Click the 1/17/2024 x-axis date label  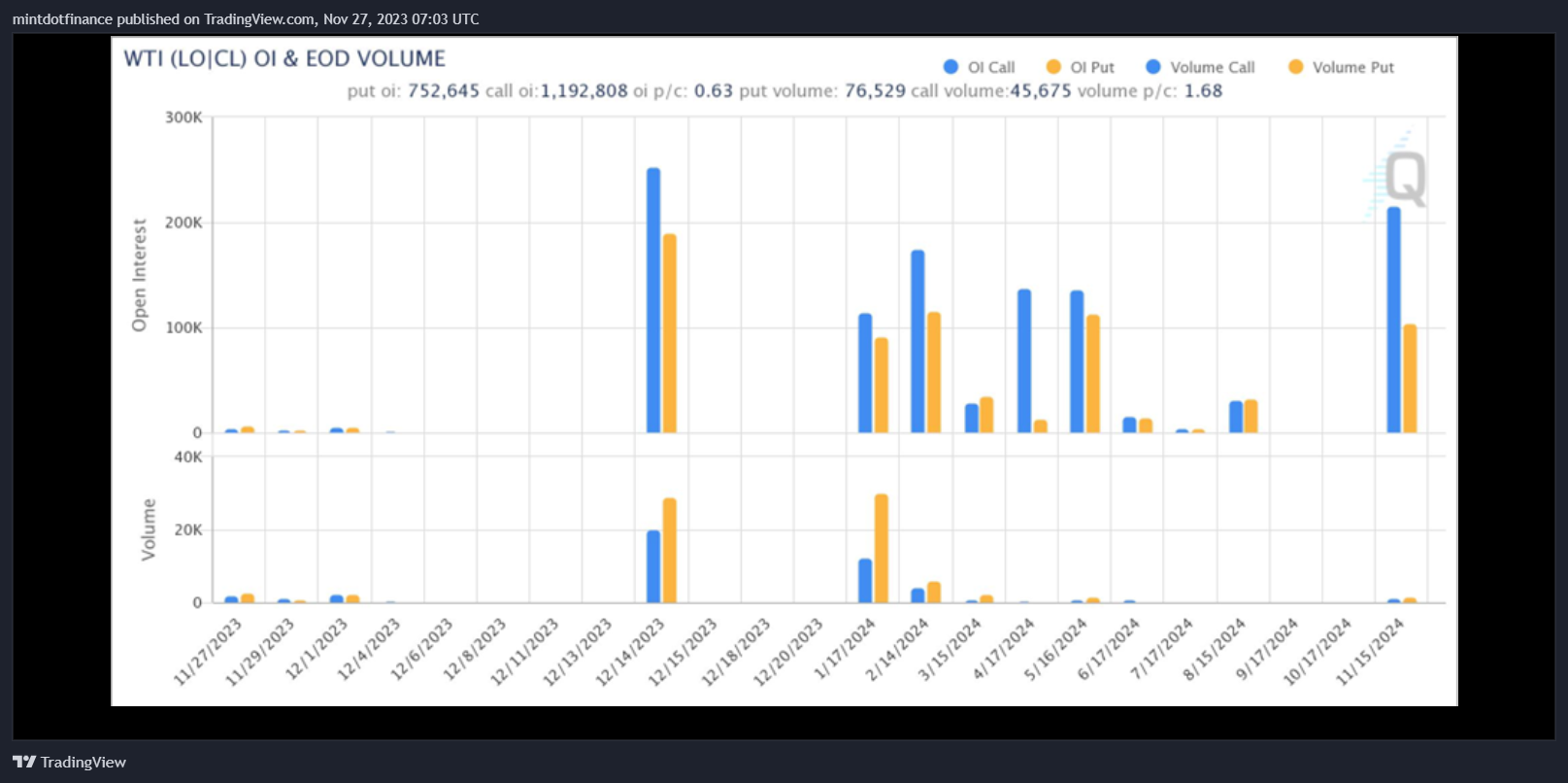(x=845, y=649)
